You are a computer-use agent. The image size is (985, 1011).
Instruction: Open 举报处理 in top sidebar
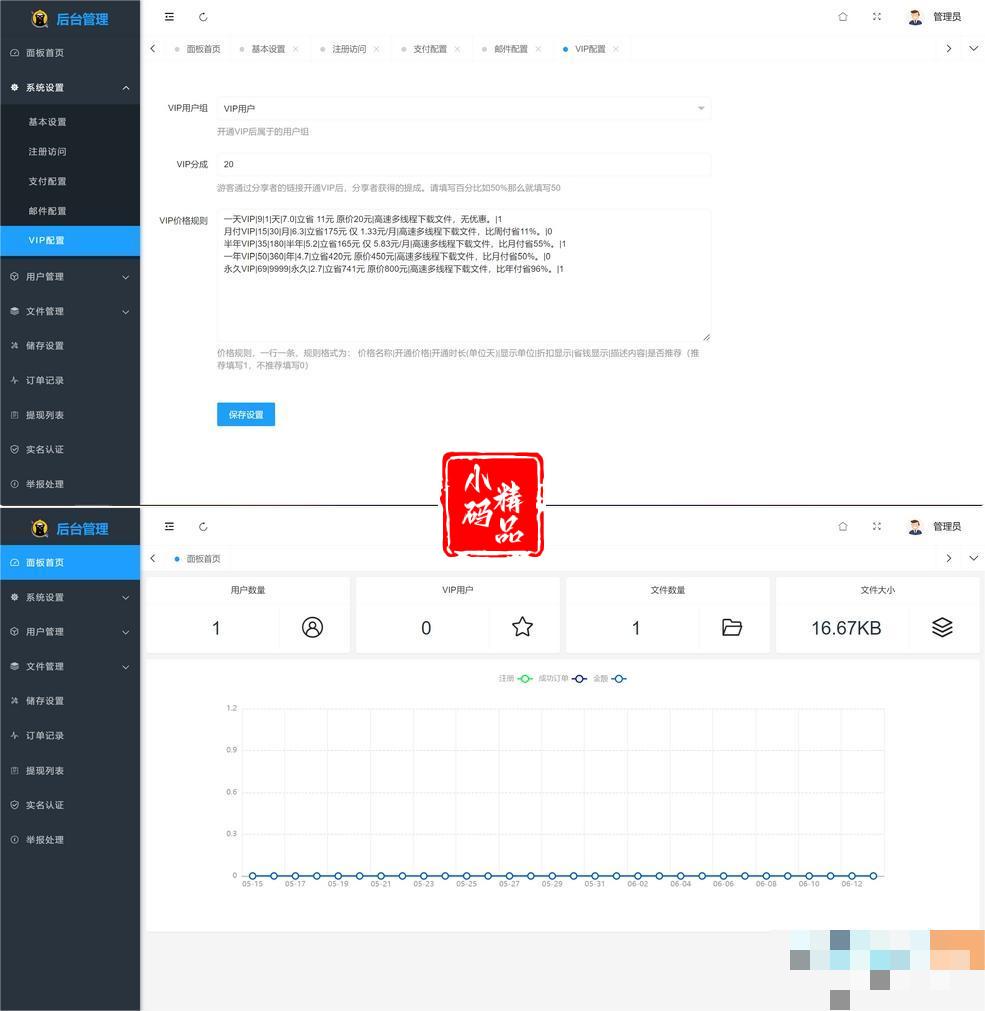tap(70, 484)
